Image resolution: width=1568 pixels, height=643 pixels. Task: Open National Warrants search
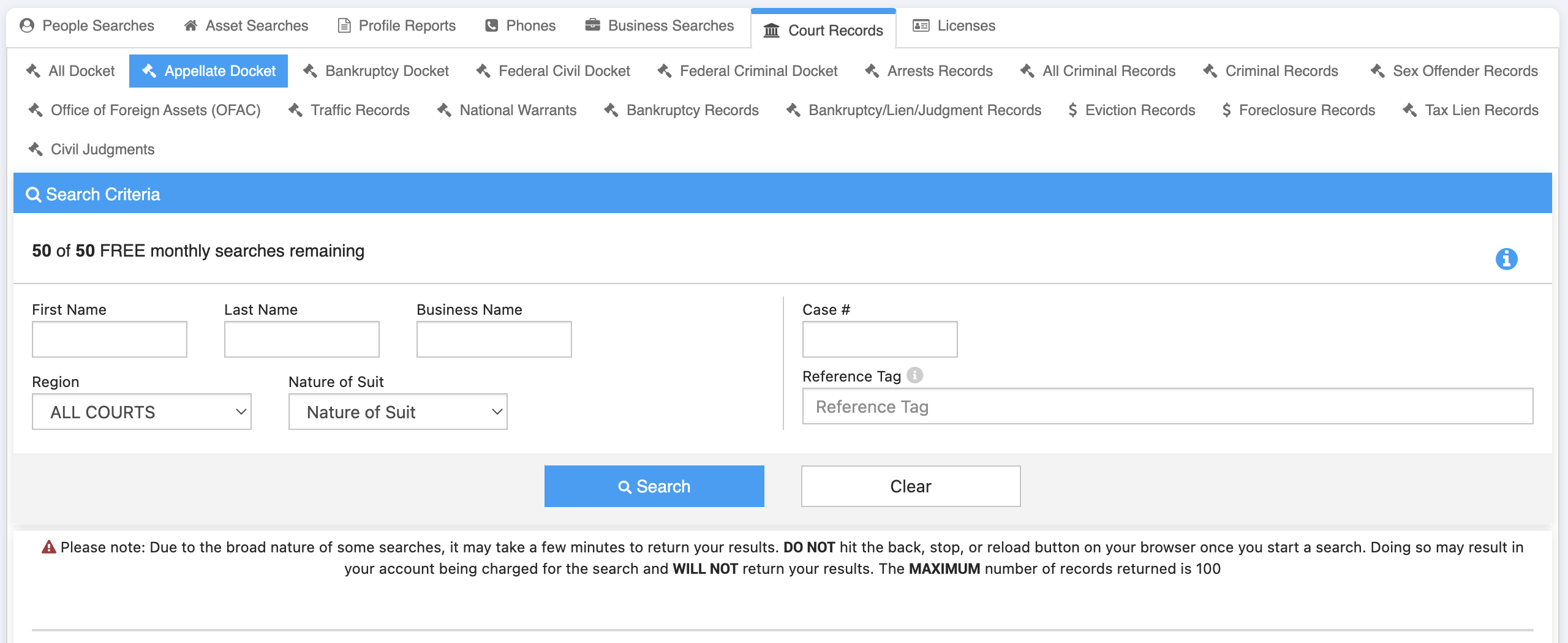507,110
